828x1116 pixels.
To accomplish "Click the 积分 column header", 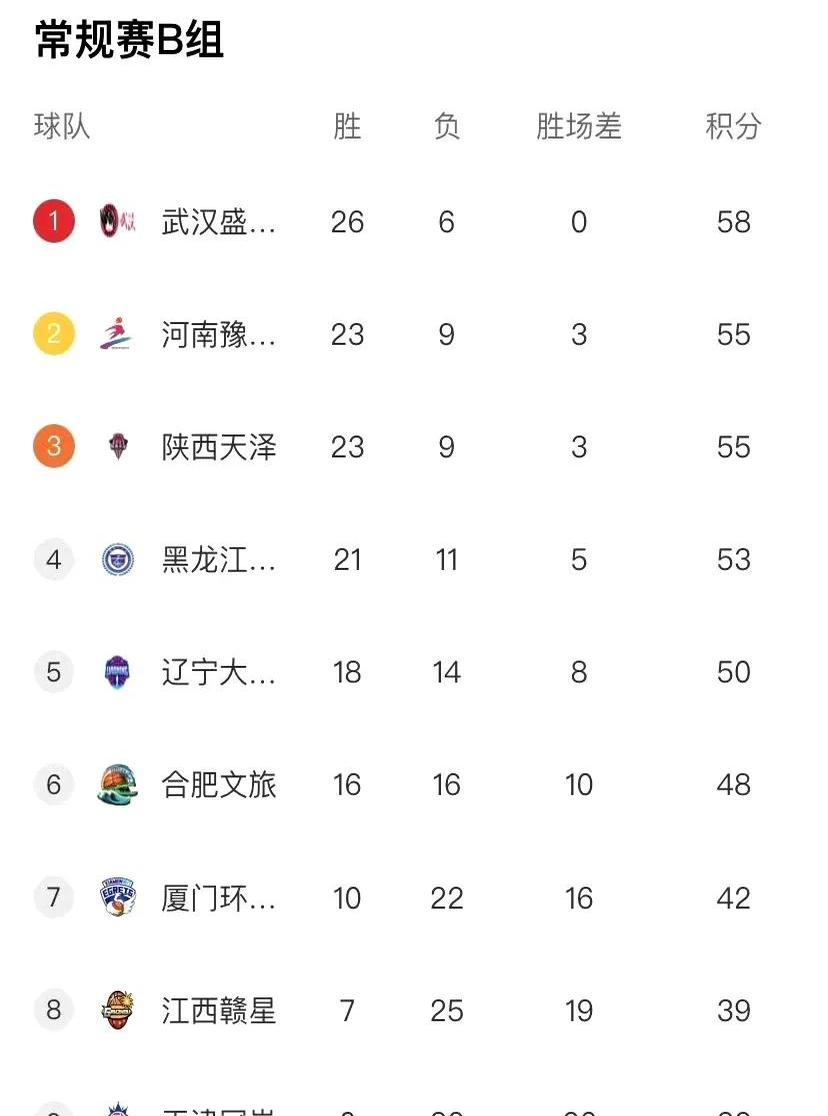I will (x=733, y=127).
